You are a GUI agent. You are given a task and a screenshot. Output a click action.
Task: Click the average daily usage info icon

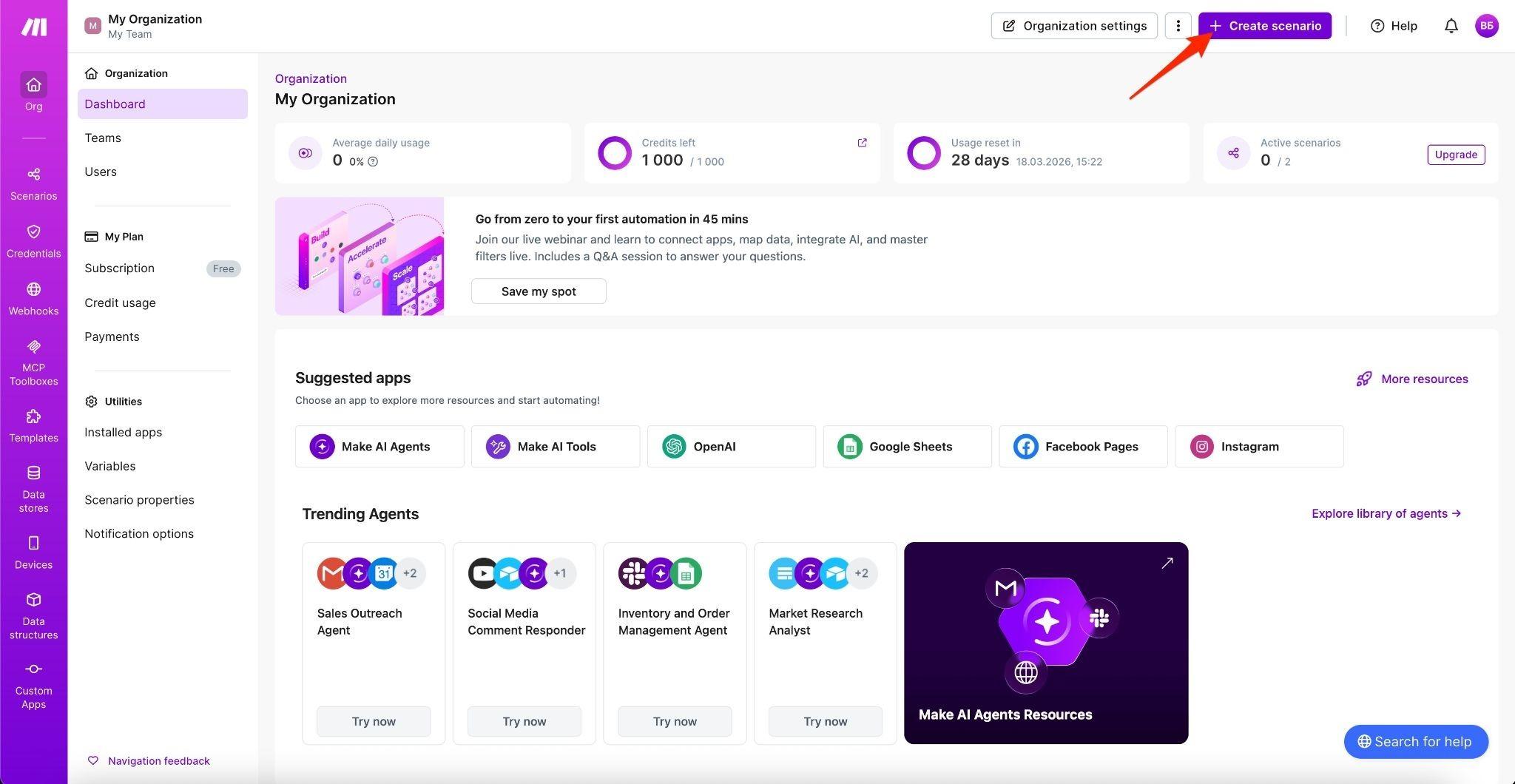pos(373,161)
